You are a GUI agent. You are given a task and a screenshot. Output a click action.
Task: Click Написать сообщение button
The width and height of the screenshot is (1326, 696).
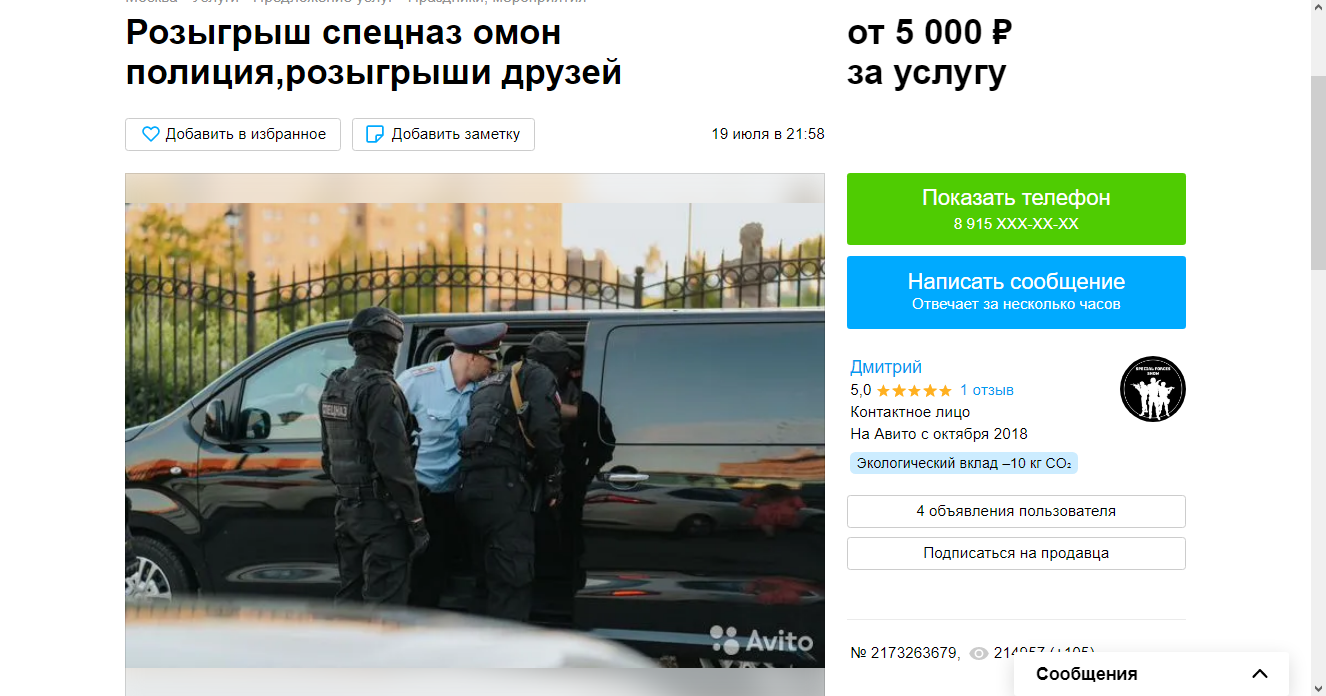pos(1016,292)
